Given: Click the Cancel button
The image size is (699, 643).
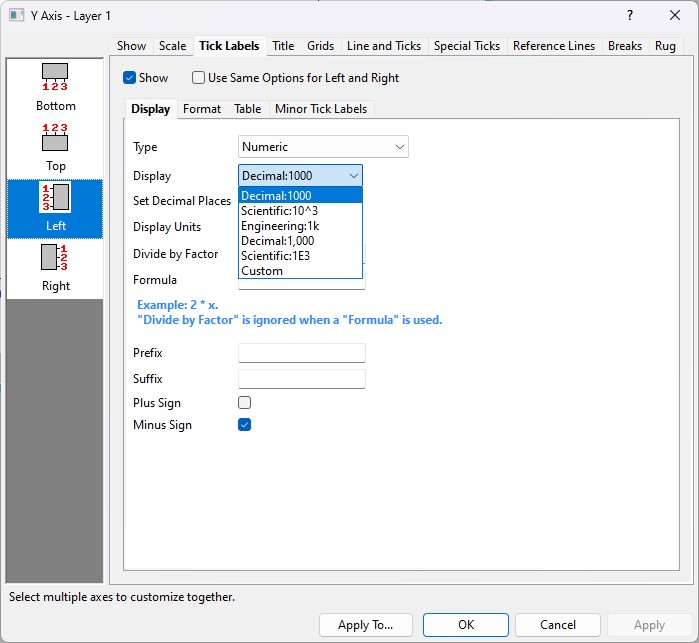Looking at the screenshot, I should (x=558, y=625).
